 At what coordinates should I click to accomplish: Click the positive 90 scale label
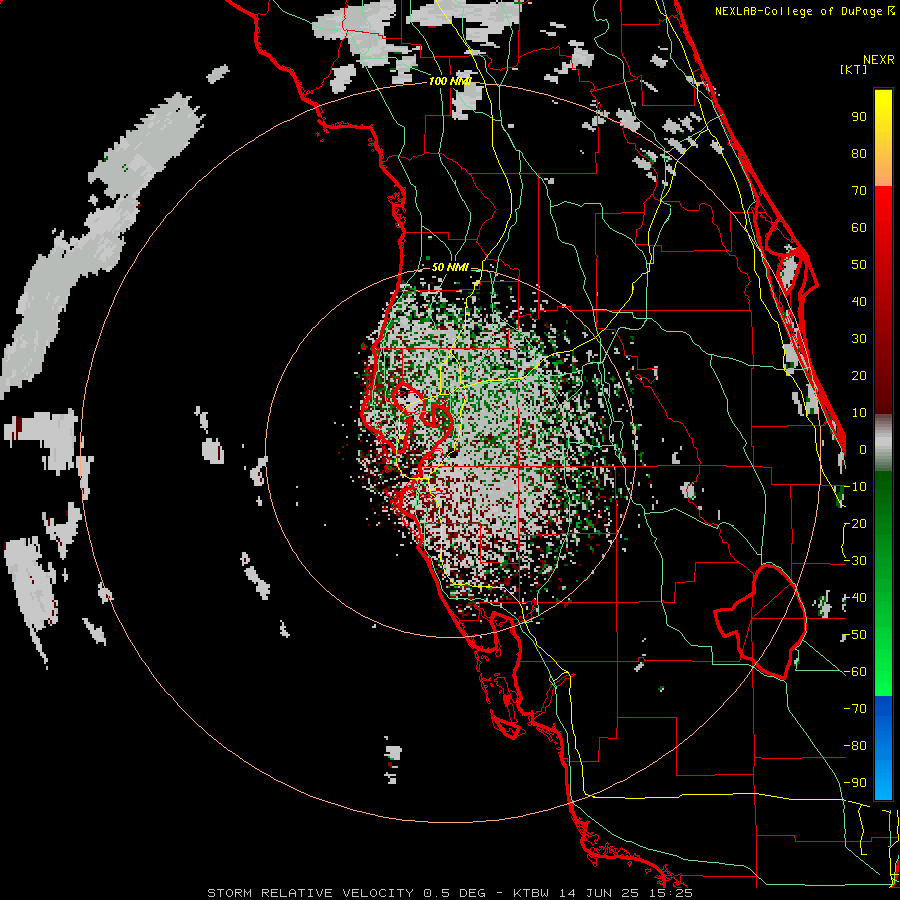859,117
